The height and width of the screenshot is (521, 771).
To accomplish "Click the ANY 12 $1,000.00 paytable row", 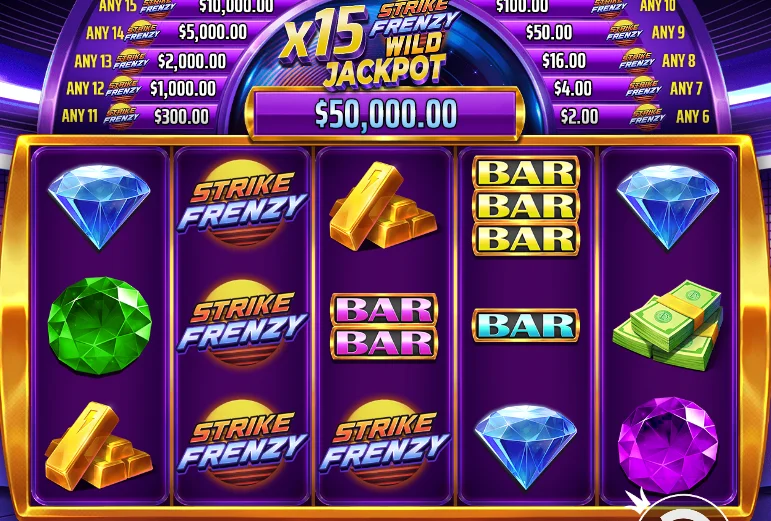I will tap(144, 89).
